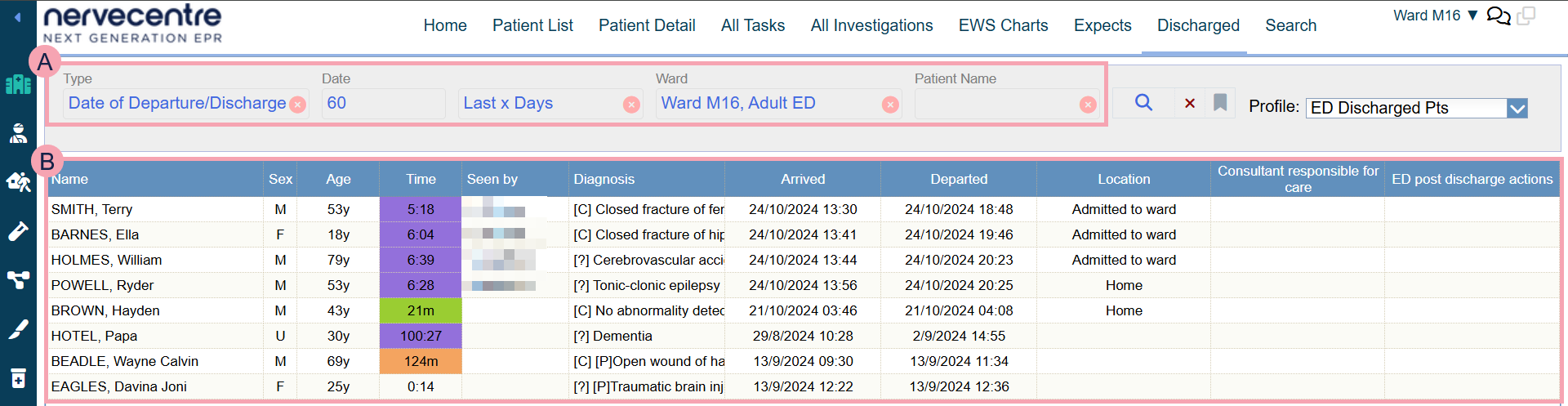Clear the Last x Days filter
1568x406 pixels.
[x=631, y=105]
